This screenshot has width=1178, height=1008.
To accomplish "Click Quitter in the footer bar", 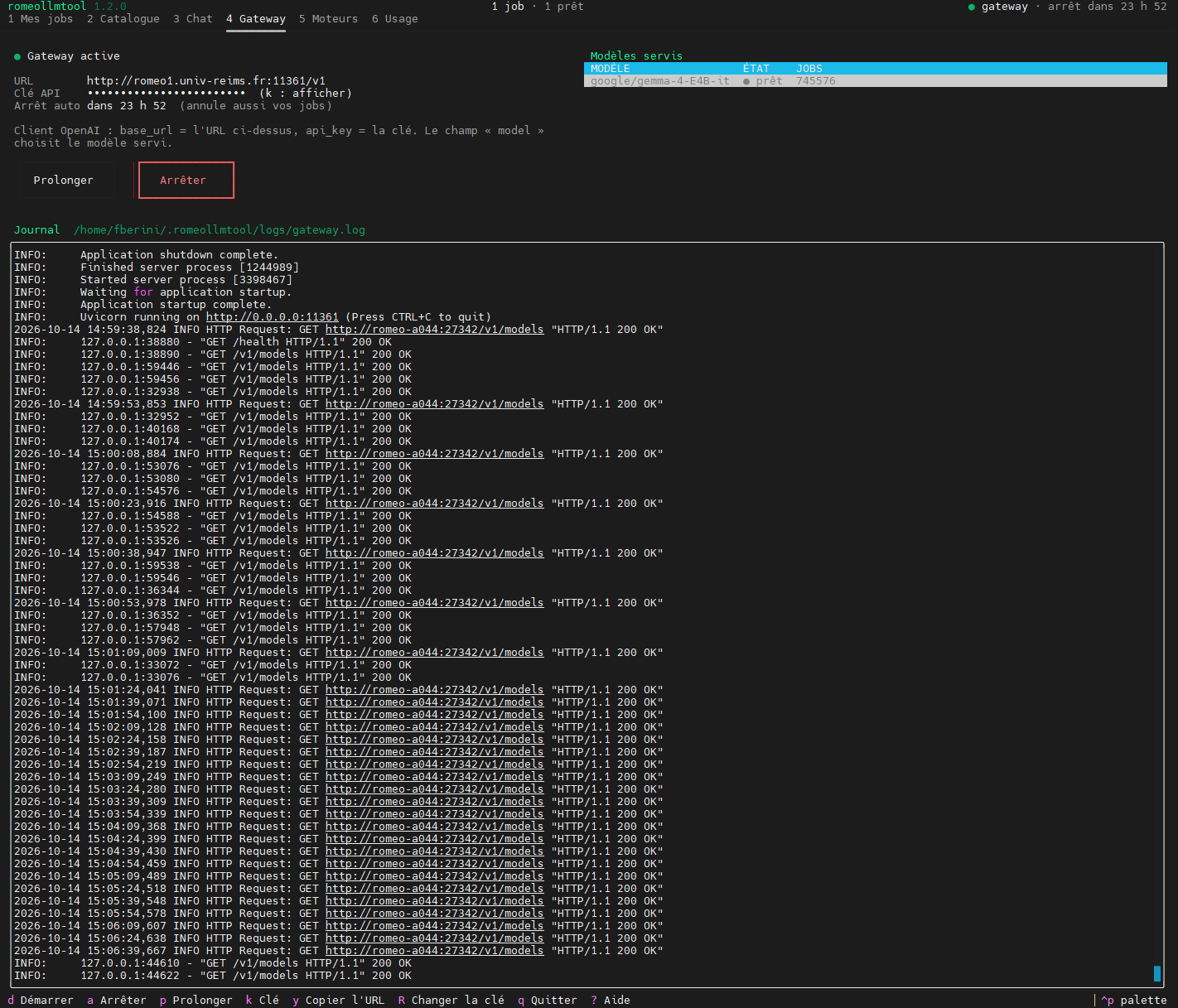I will 547,1001.
